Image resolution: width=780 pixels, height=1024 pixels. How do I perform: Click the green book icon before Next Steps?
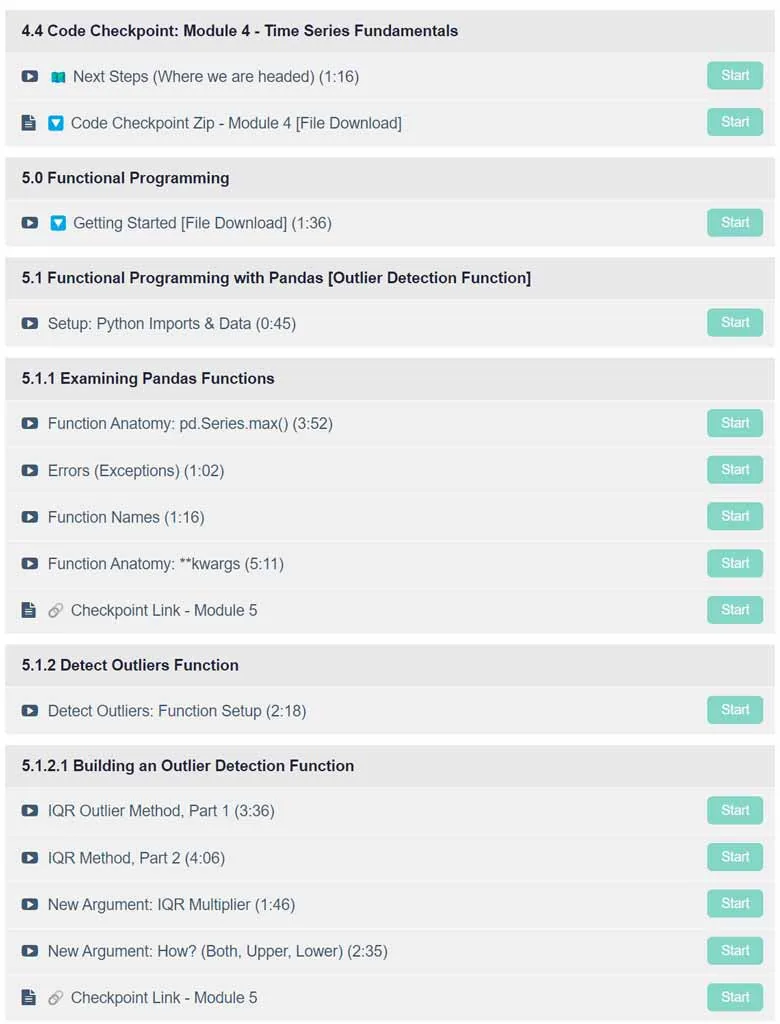pos(58,77)
